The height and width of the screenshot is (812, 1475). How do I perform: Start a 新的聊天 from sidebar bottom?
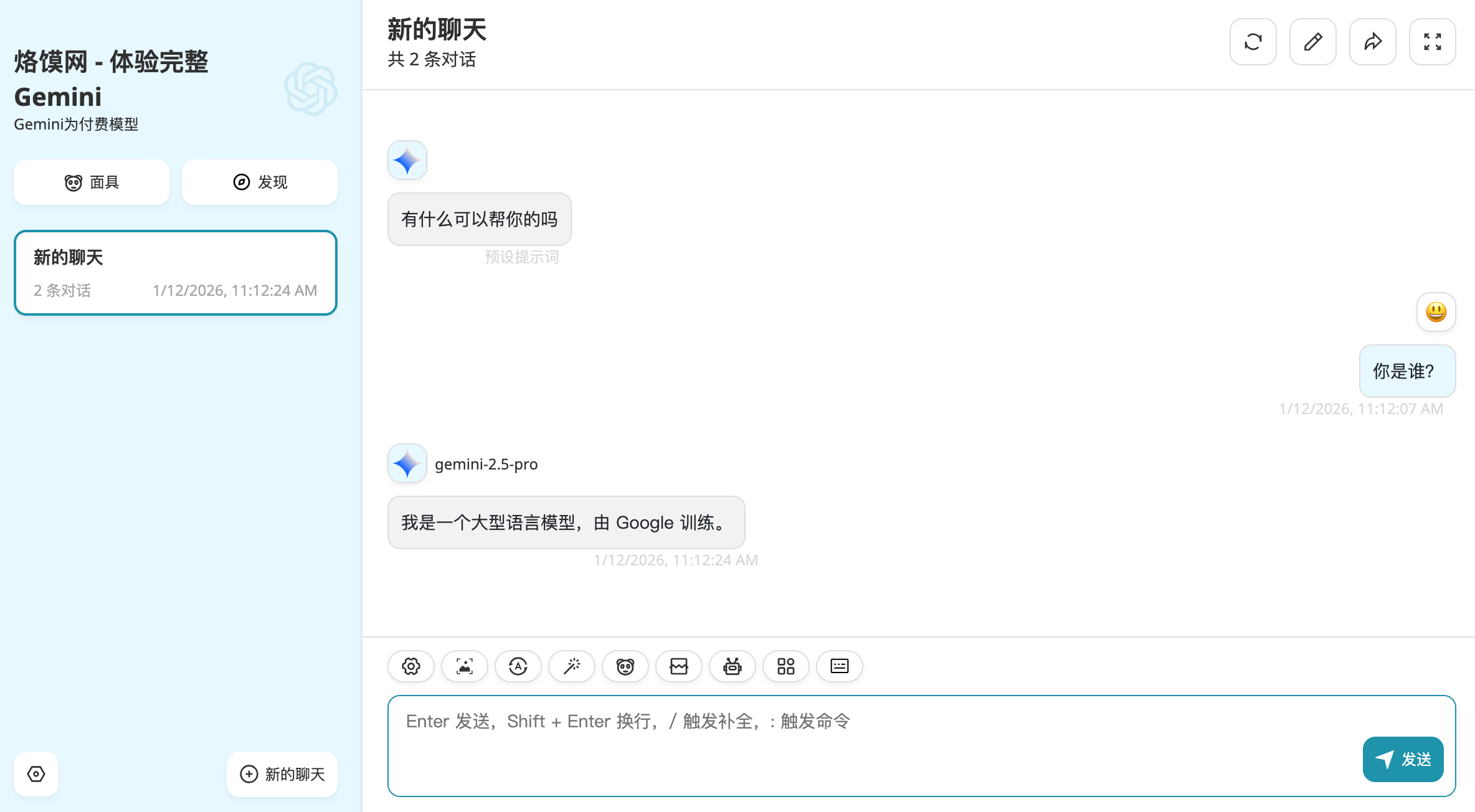(x=282, y=774)
